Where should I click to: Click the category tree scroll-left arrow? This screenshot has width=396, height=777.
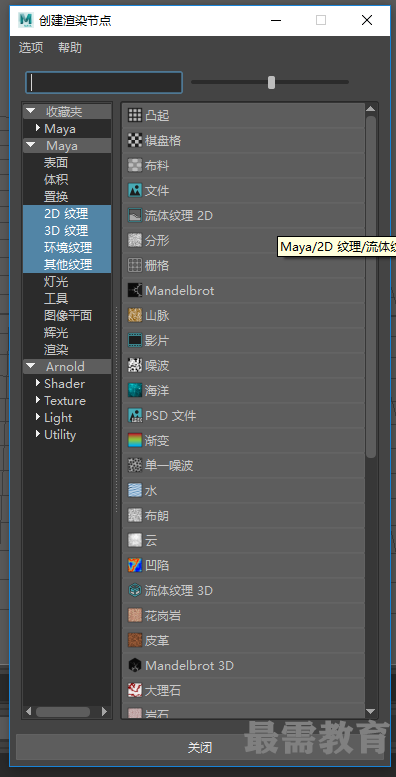pos(28,712)
